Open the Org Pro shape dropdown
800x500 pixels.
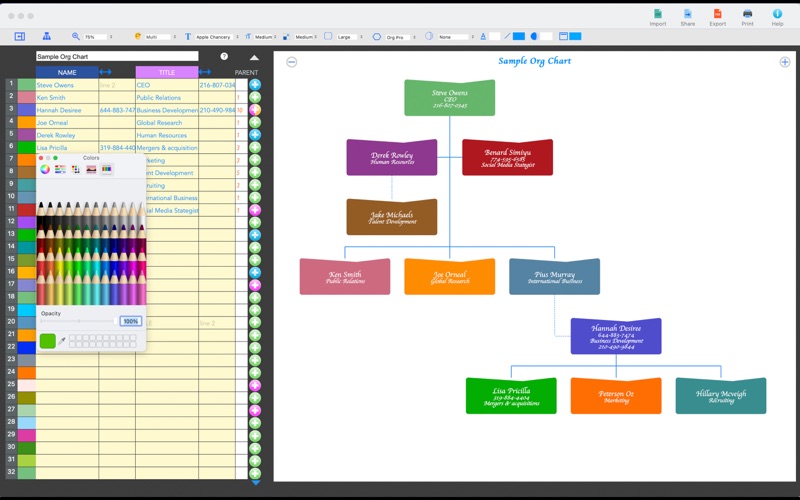pyautogui.click(x=401, y=37)
